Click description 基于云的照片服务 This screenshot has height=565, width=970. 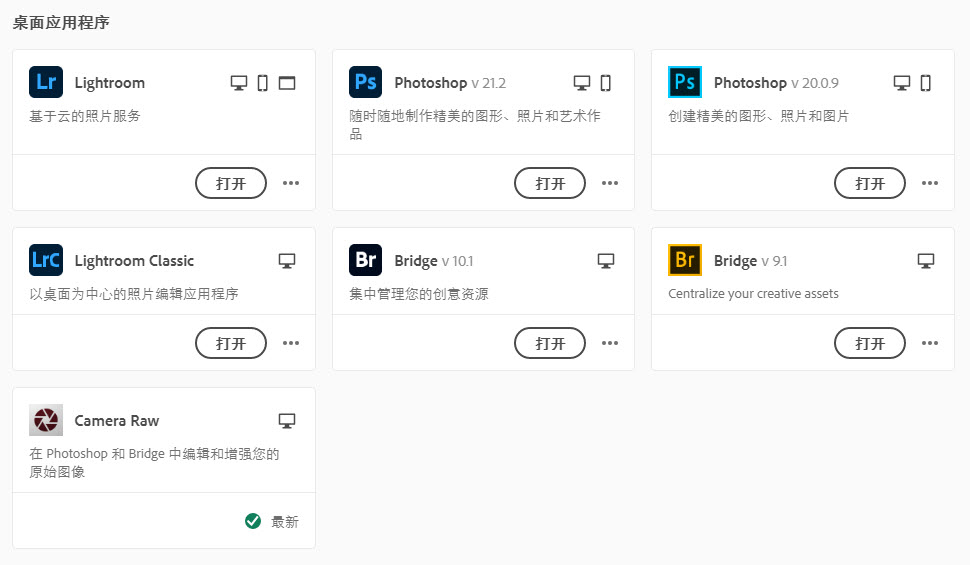pos(85,116)
